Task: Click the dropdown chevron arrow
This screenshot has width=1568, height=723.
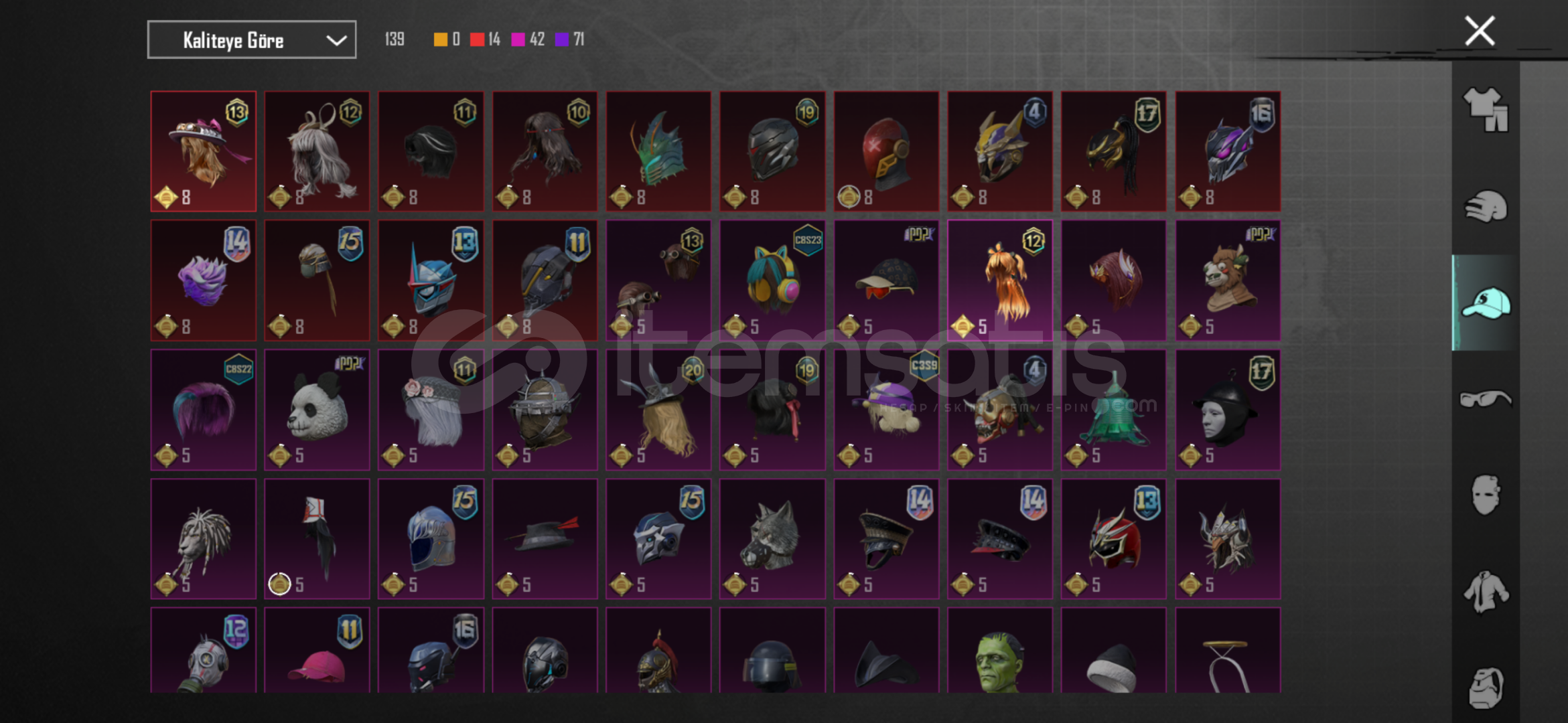Action: click(336, 41)
